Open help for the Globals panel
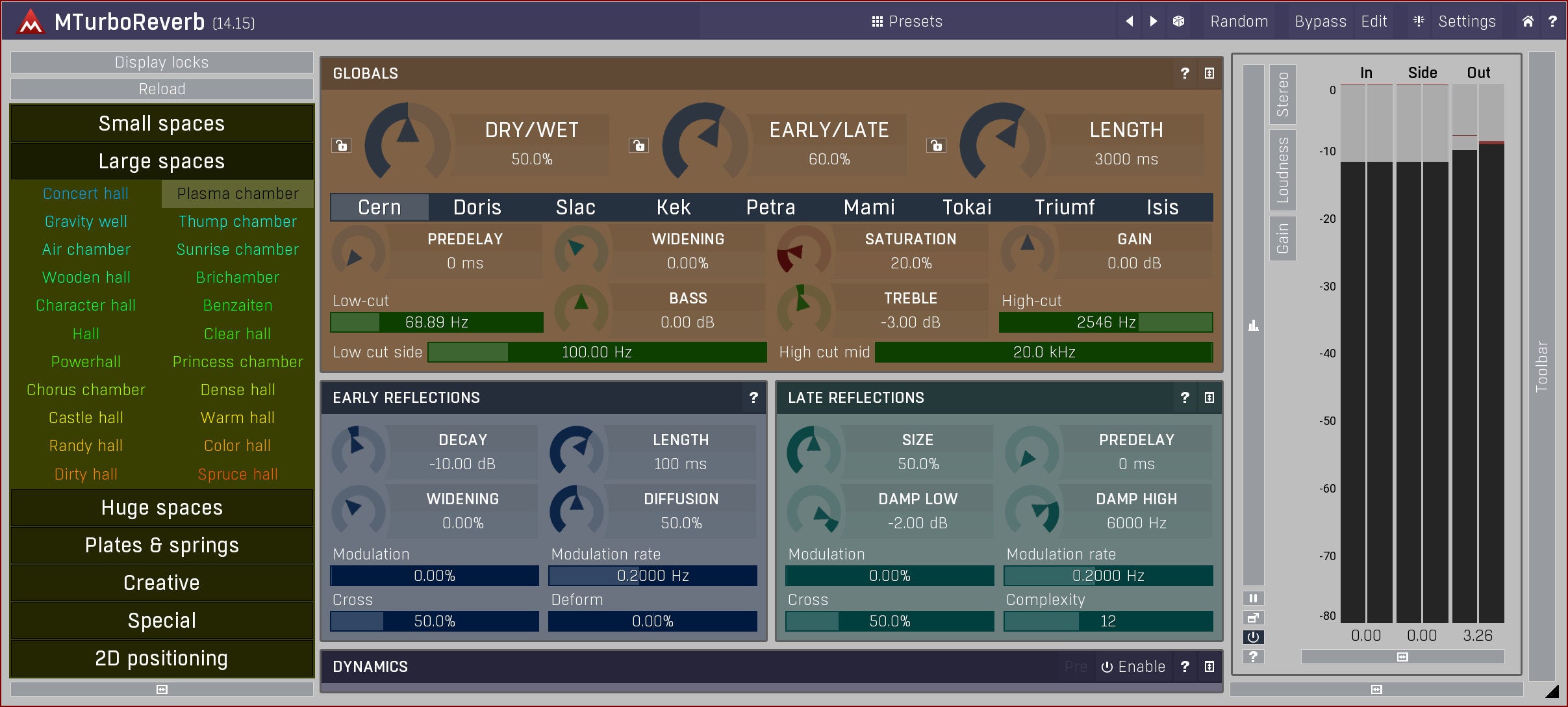The image size is (1568, 707). point(1184,73)
